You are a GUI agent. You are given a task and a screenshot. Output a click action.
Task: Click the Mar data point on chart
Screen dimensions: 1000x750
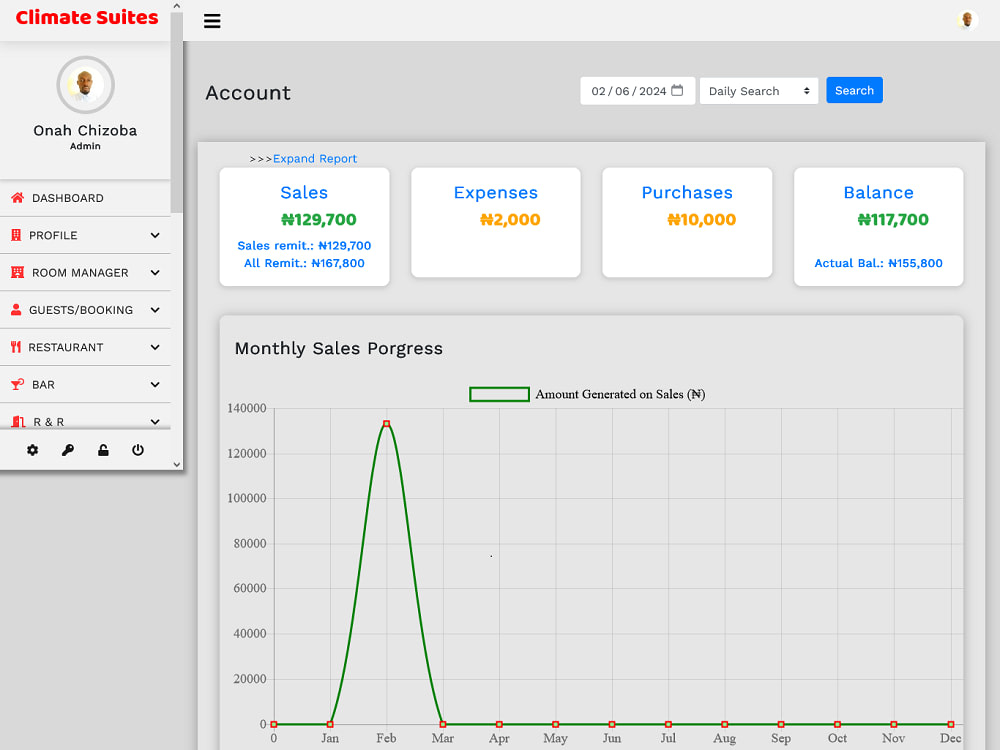tap(443, 724)
